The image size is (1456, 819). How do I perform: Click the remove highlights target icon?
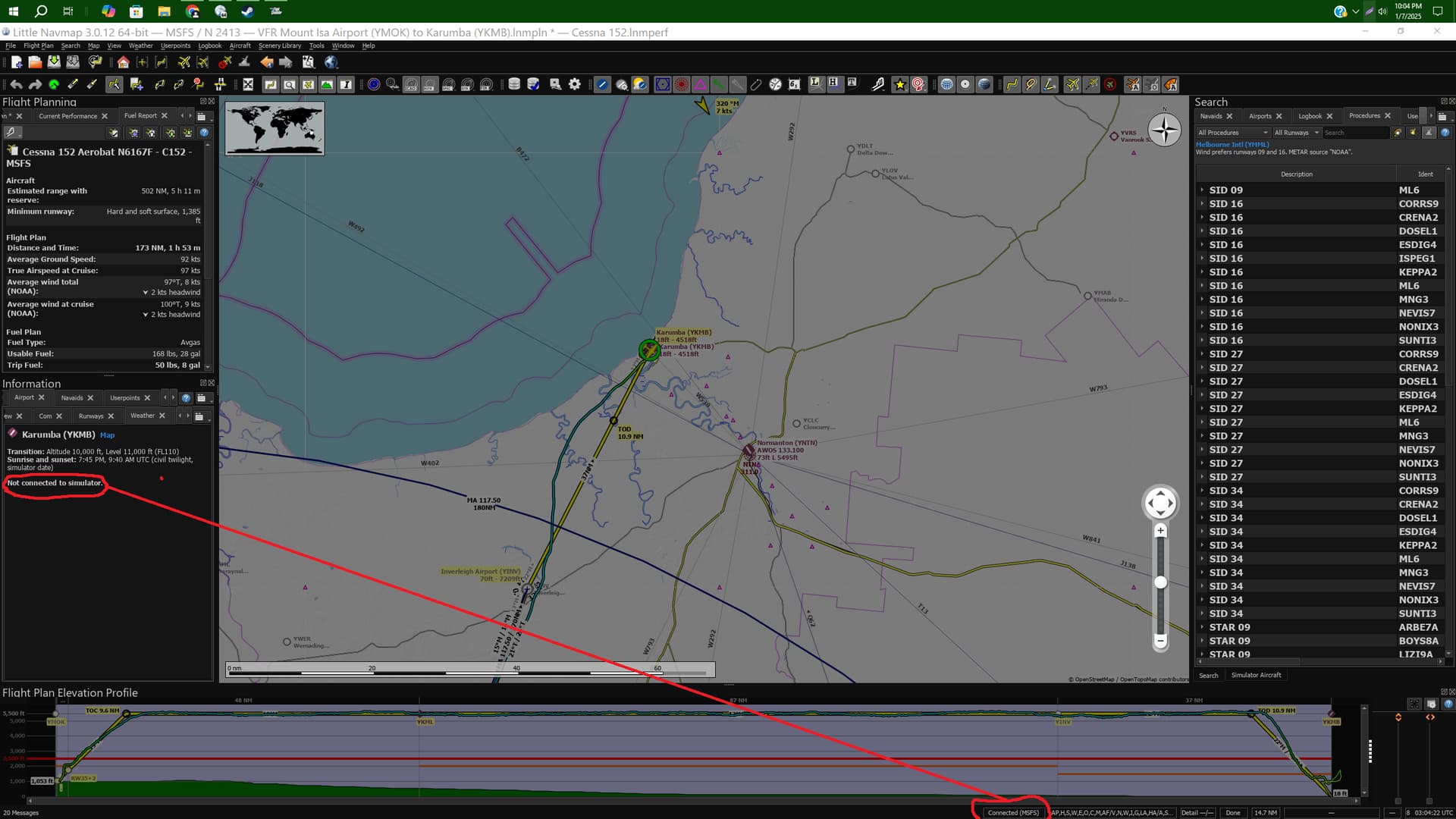click(918, 85)
